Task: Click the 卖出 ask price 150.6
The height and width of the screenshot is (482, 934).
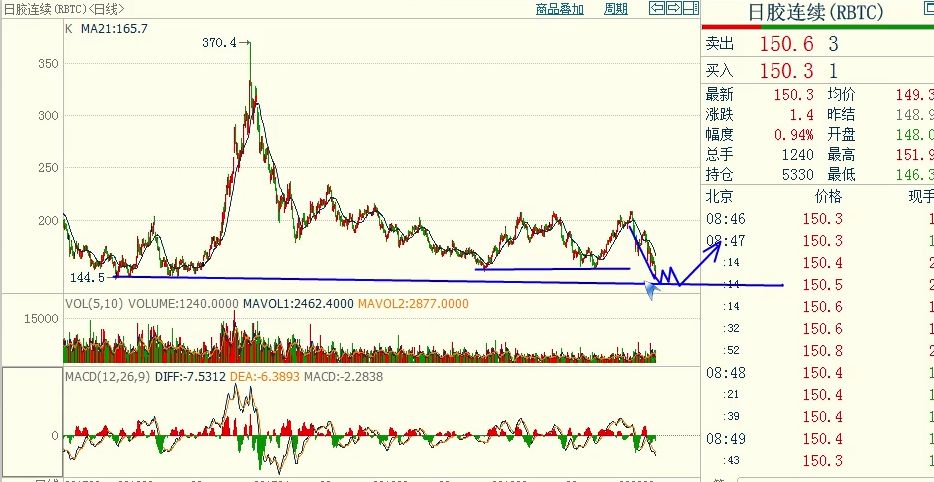Action: (x=786, y=43)
